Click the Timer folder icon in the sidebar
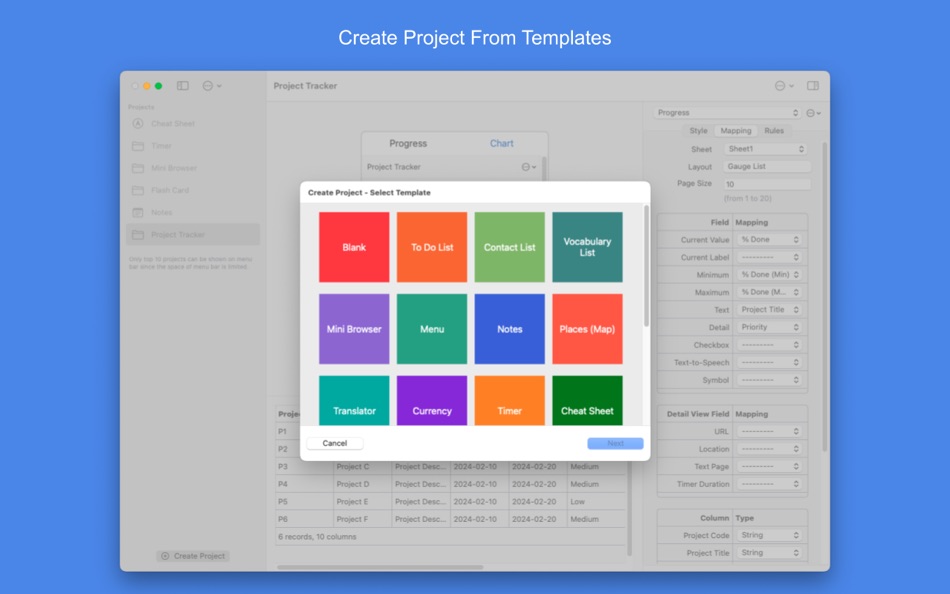950x594 pixels. pos(137,146)
